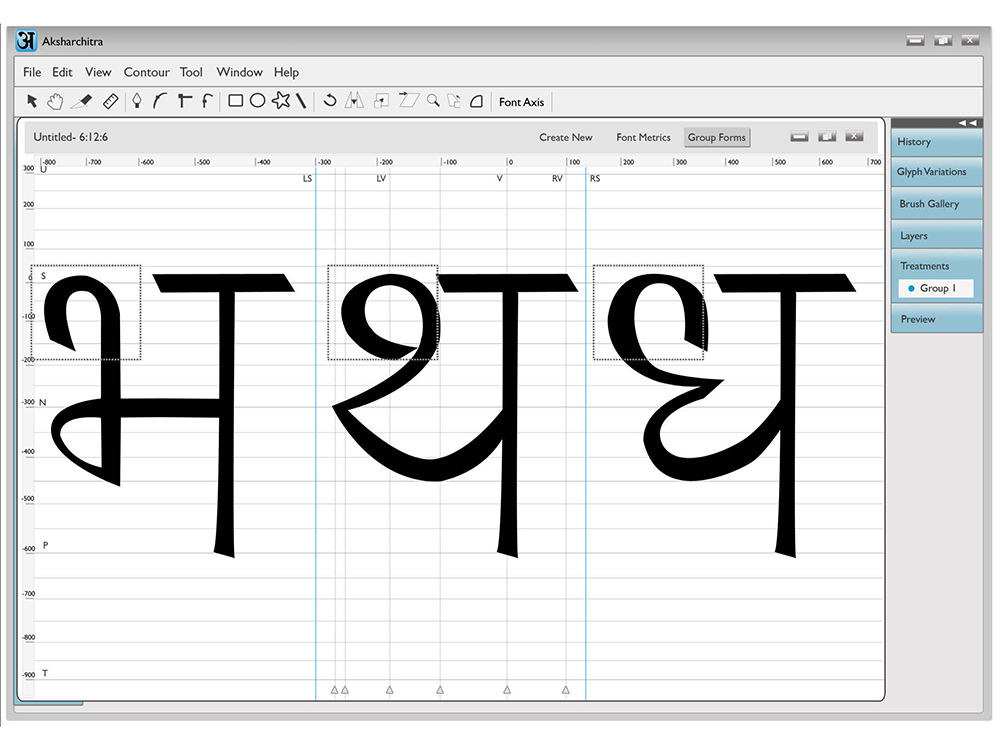Click the Create New button
The height and width of the screenshot is (750, 1000).
(566, 137)
